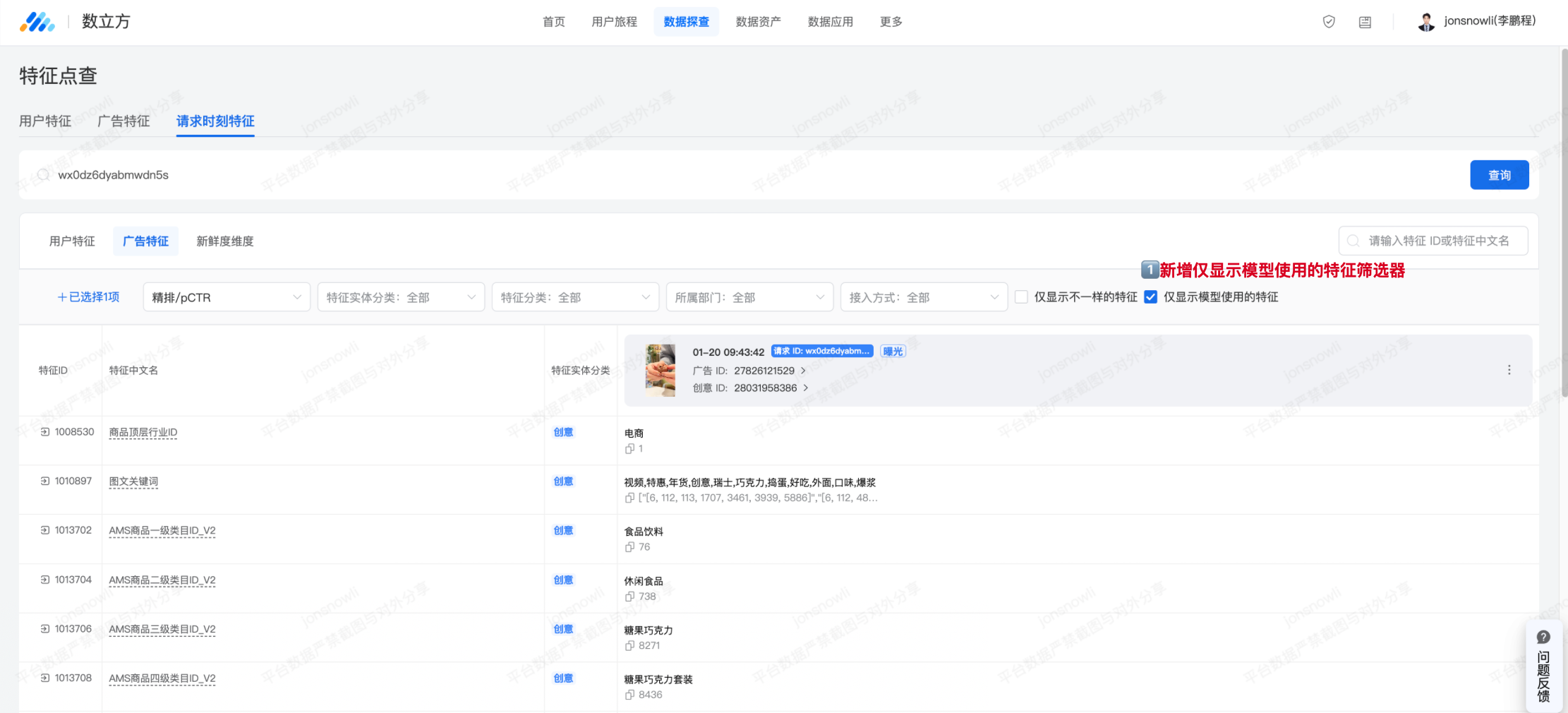
Task: Open the arrow next to 创意 ID 28031958386
Action: (x=806, y=388)
